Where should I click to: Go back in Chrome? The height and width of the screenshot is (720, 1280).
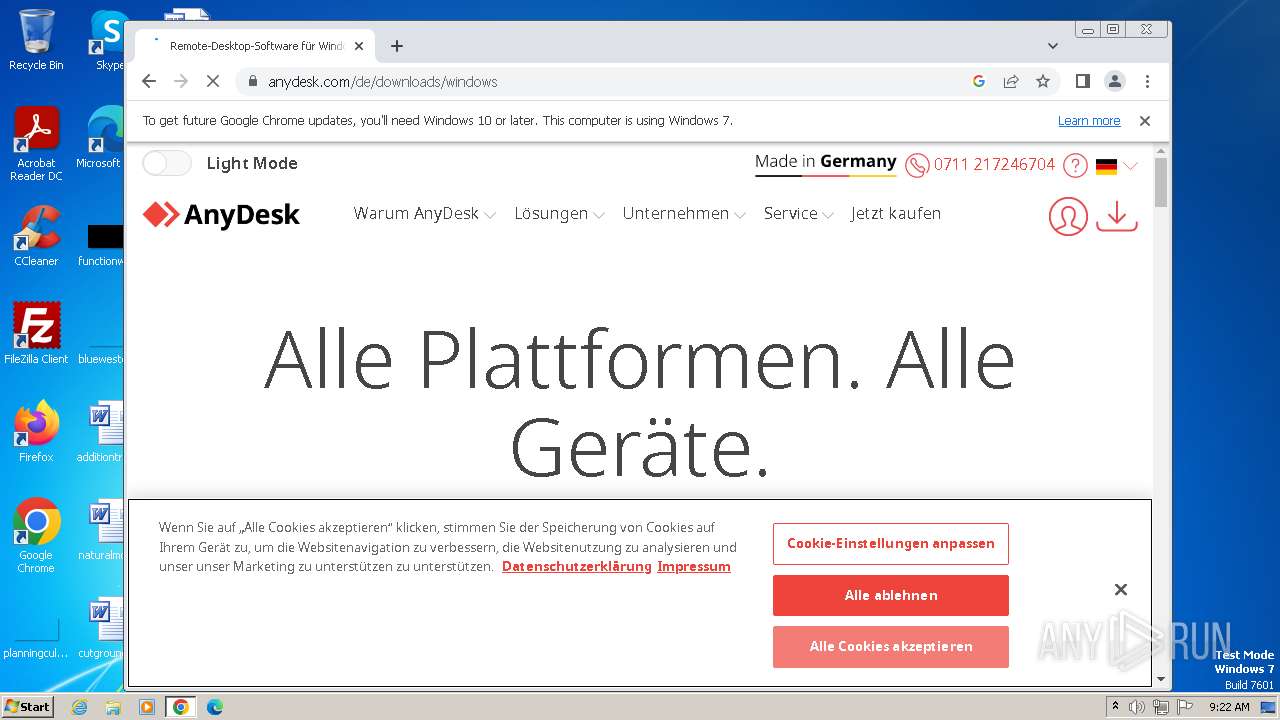click(x=149, y=82)
